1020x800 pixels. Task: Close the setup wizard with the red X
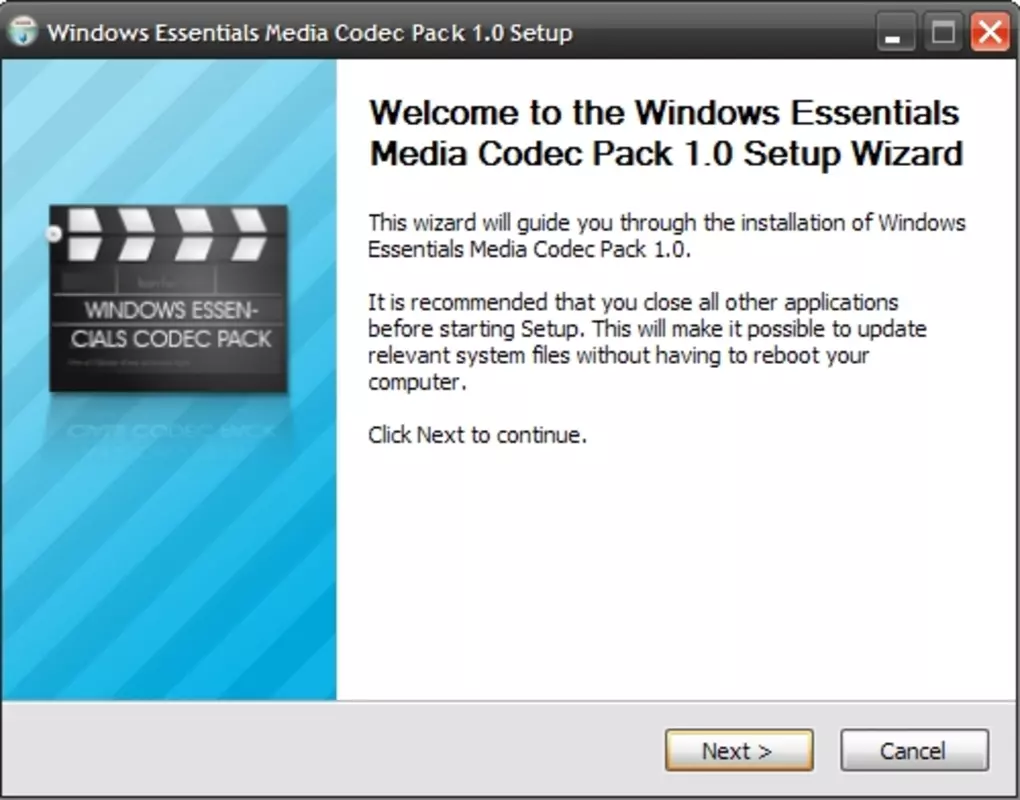989,32
